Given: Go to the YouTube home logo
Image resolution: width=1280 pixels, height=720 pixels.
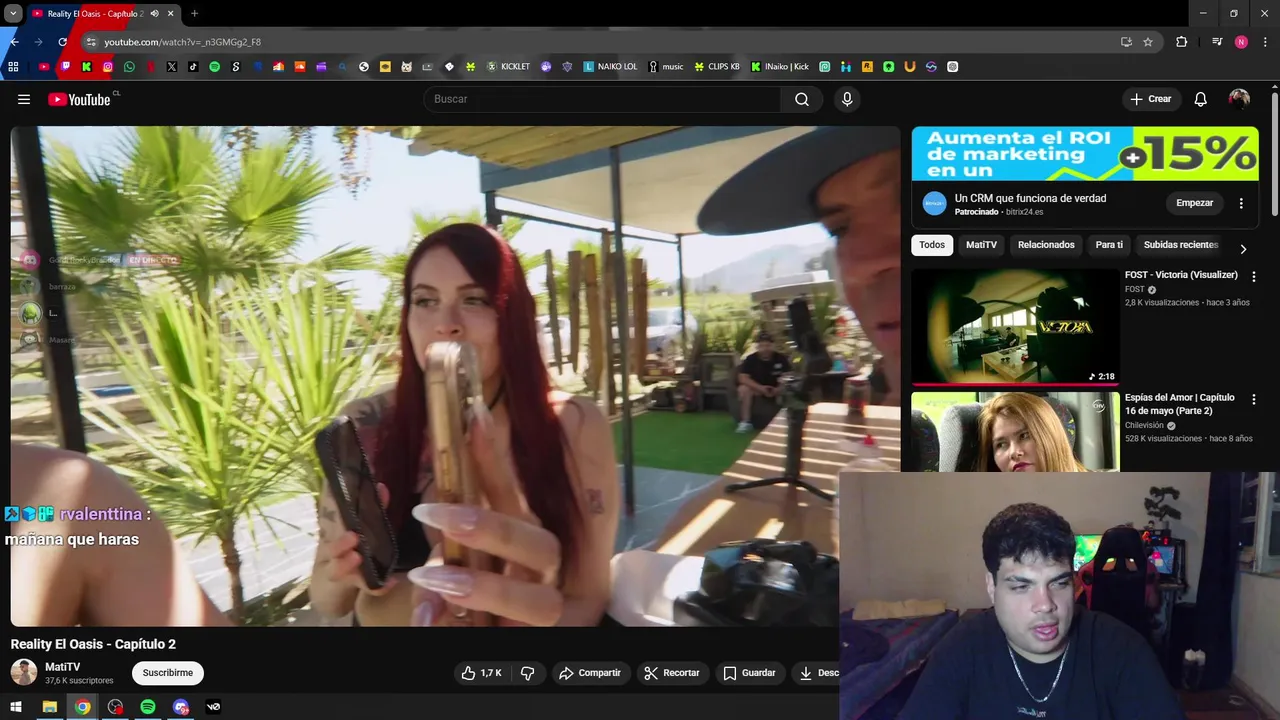Looking at the screenshot, I should click(79, 99).
